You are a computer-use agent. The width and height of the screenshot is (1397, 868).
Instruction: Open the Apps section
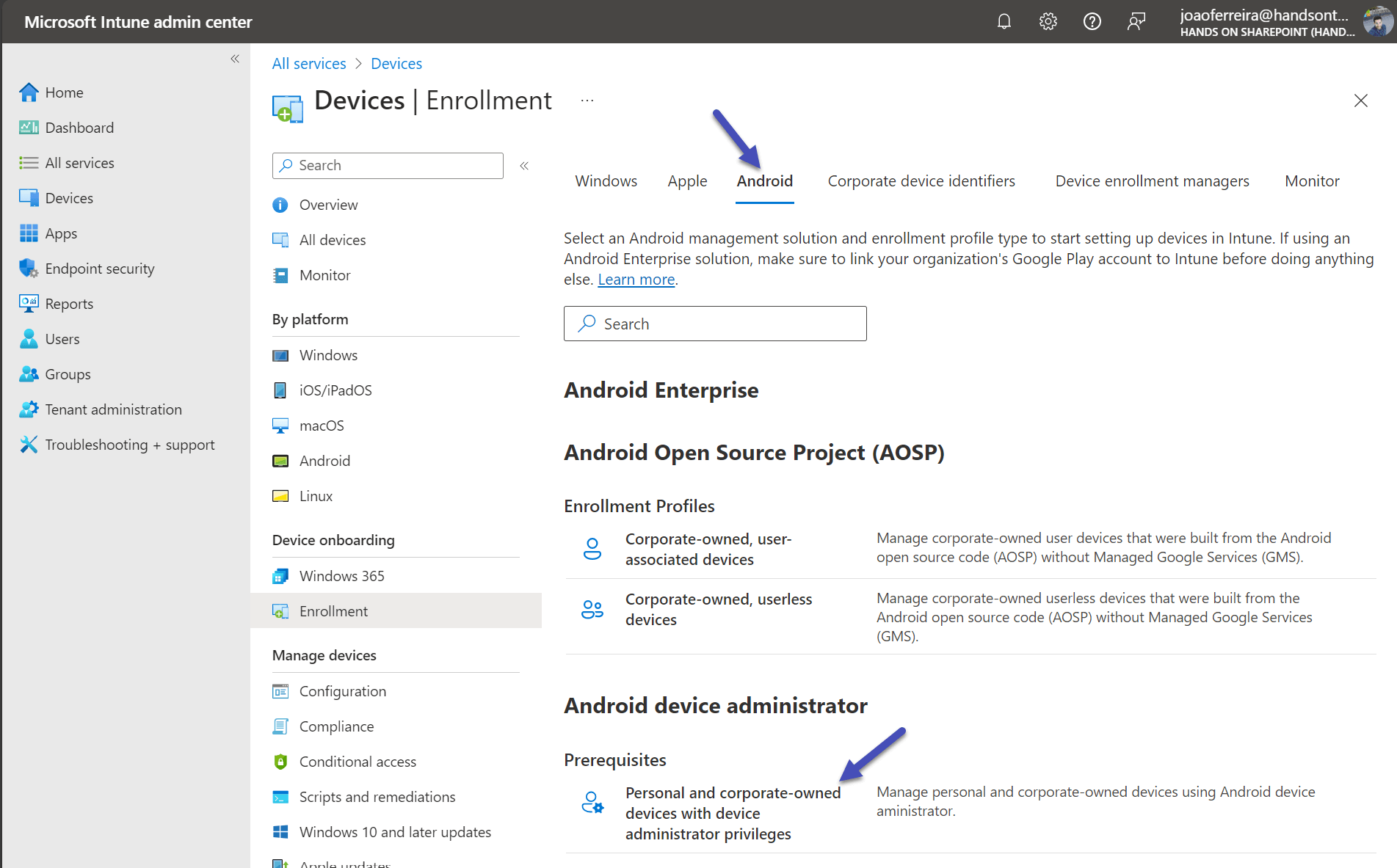tap(60, 233)
